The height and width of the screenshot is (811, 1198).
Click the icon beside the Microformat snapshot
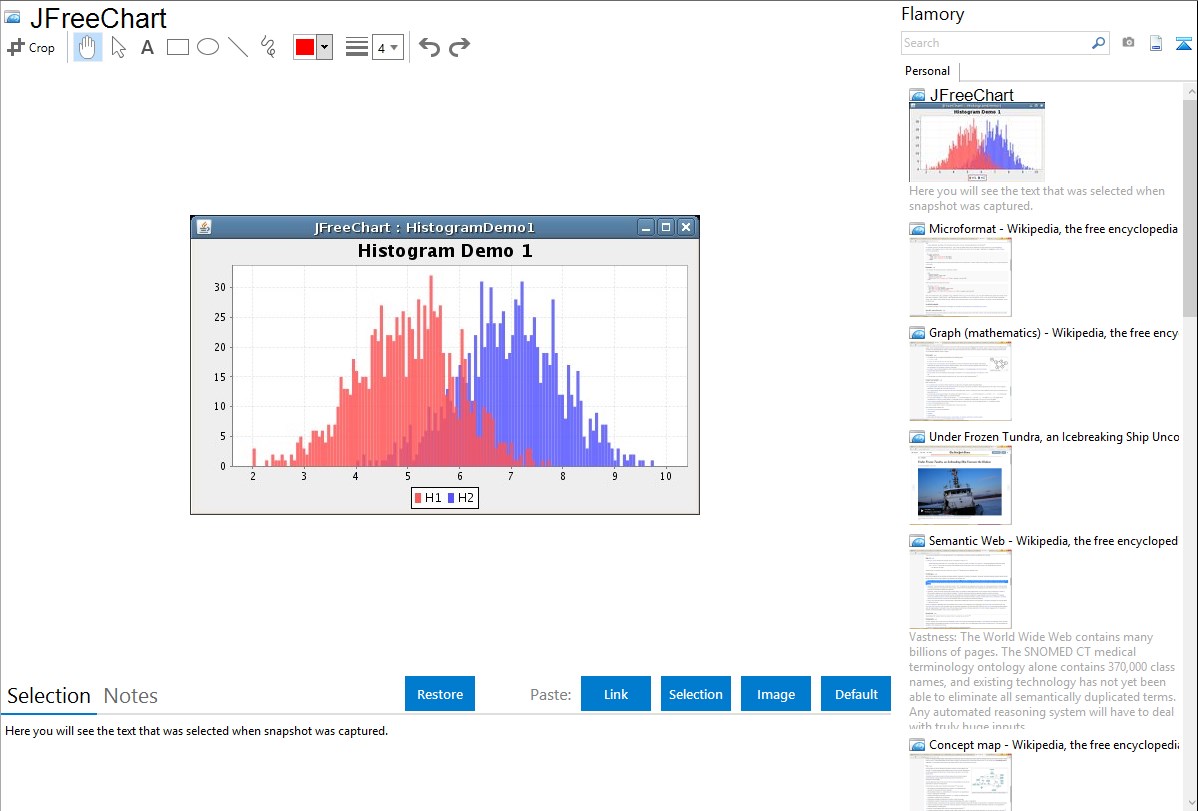pyautogui.click(x=918, y=229)
